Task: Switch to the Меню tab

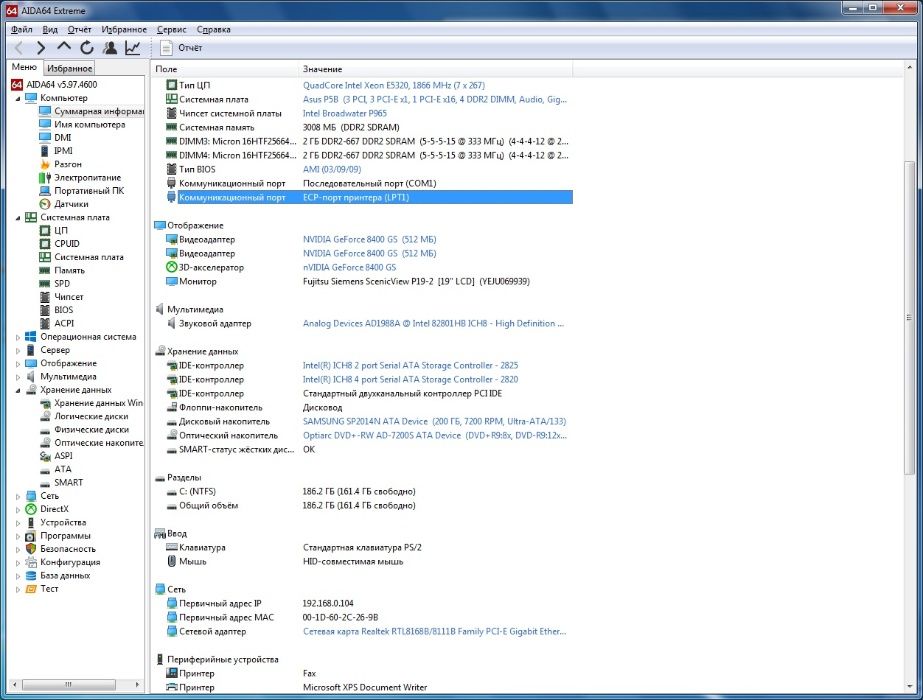Action: pos(24,67)
